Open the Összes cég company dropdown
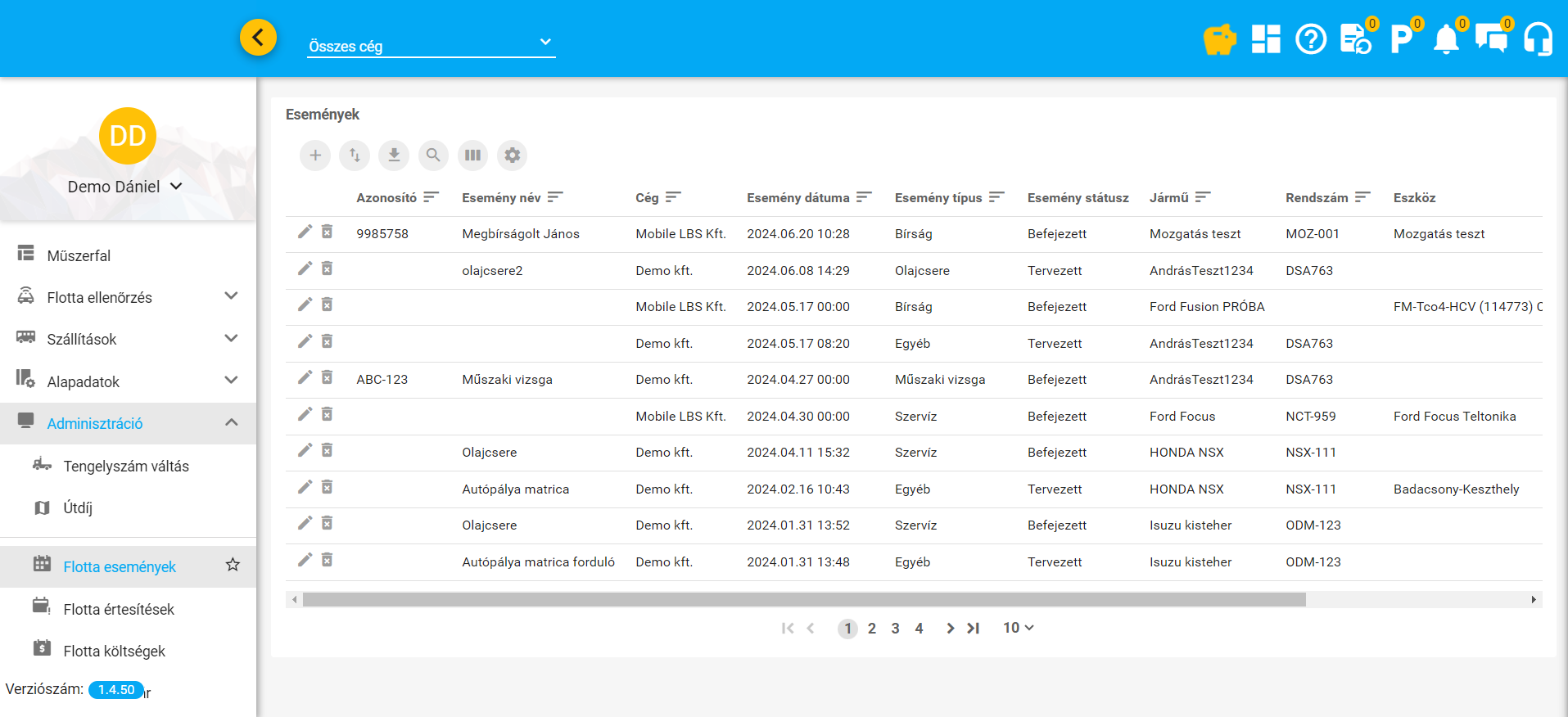The width and height of the screenshot is (1568, 717). [431, 46]
